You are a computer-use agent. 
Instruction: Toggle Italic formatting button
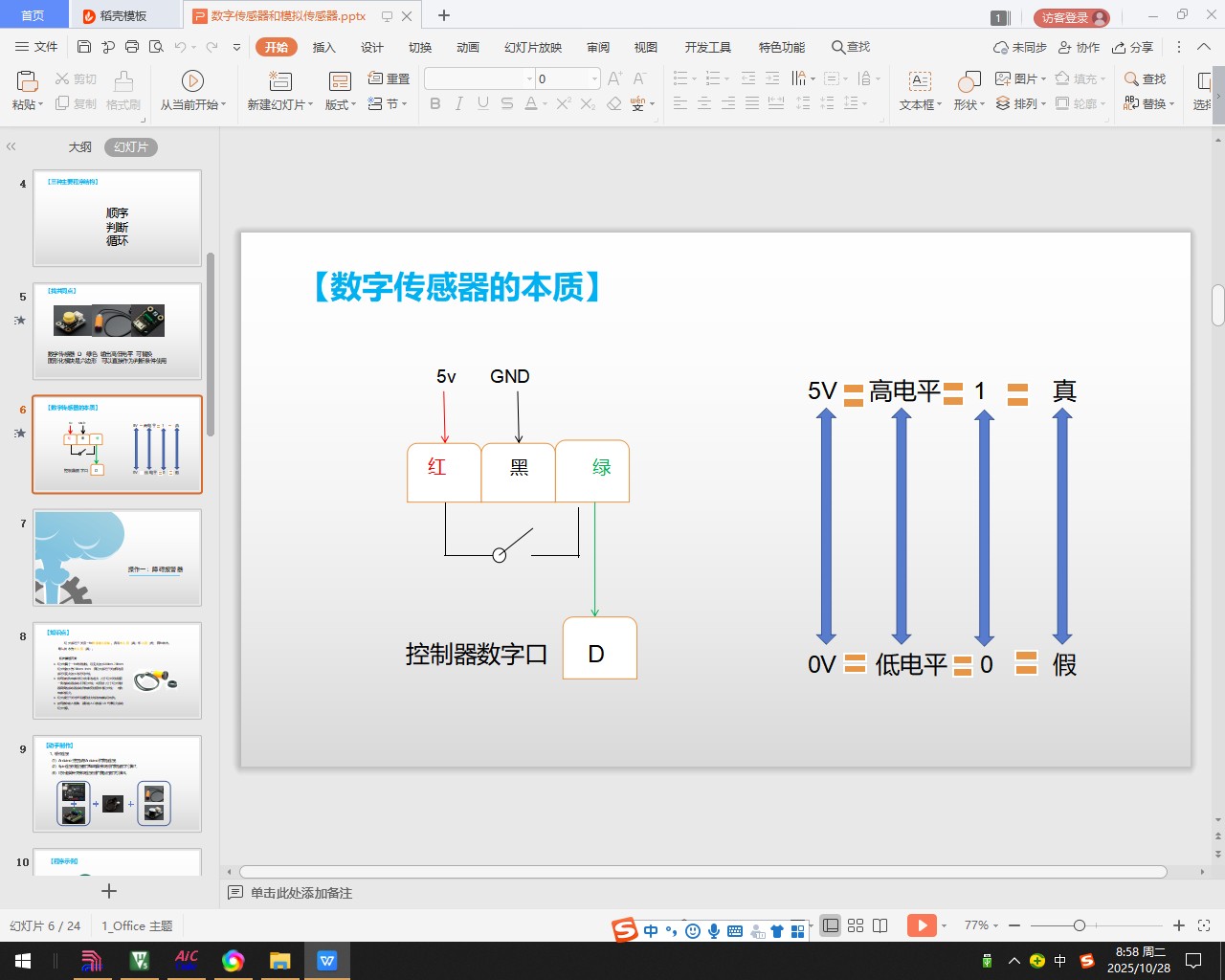pyautogui.click(x=459, y=103)
